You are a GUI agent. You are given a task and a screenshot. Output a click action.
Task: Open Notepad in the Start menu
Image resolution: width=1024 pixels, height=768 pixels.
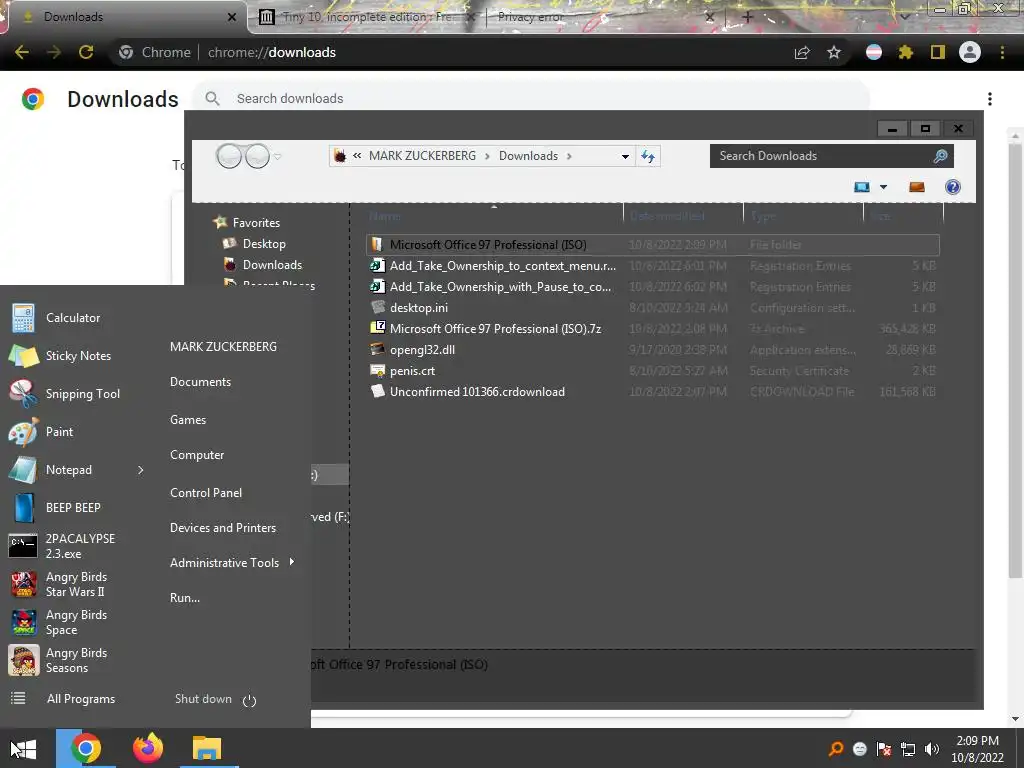(x=69, y=470)
